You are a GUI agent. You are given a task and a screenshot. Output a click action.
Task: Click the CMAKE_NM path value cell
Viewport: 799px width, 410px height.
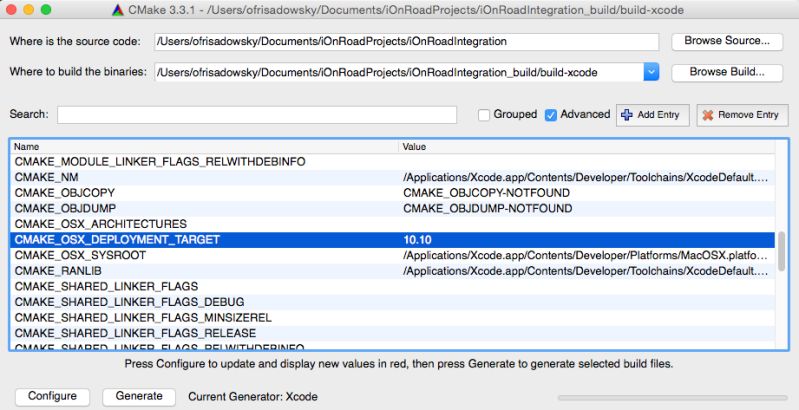pyautogui.click(x=587, y=177)
